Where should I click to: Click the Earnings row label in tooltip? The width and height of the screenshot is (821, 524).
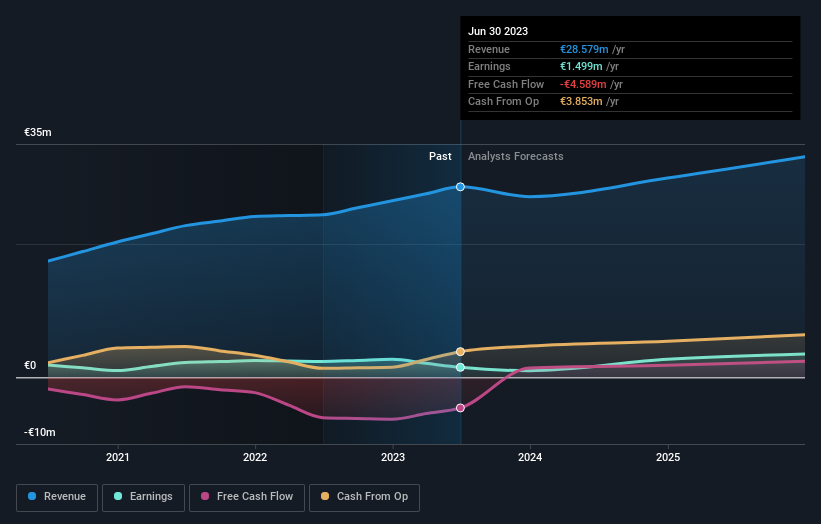coord(489,66)
